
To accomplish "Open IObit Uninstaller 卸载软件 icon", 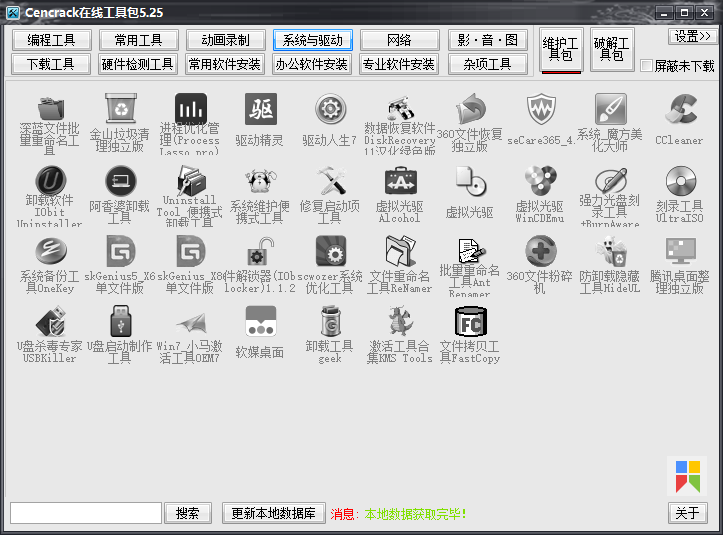I will [51, 180].
